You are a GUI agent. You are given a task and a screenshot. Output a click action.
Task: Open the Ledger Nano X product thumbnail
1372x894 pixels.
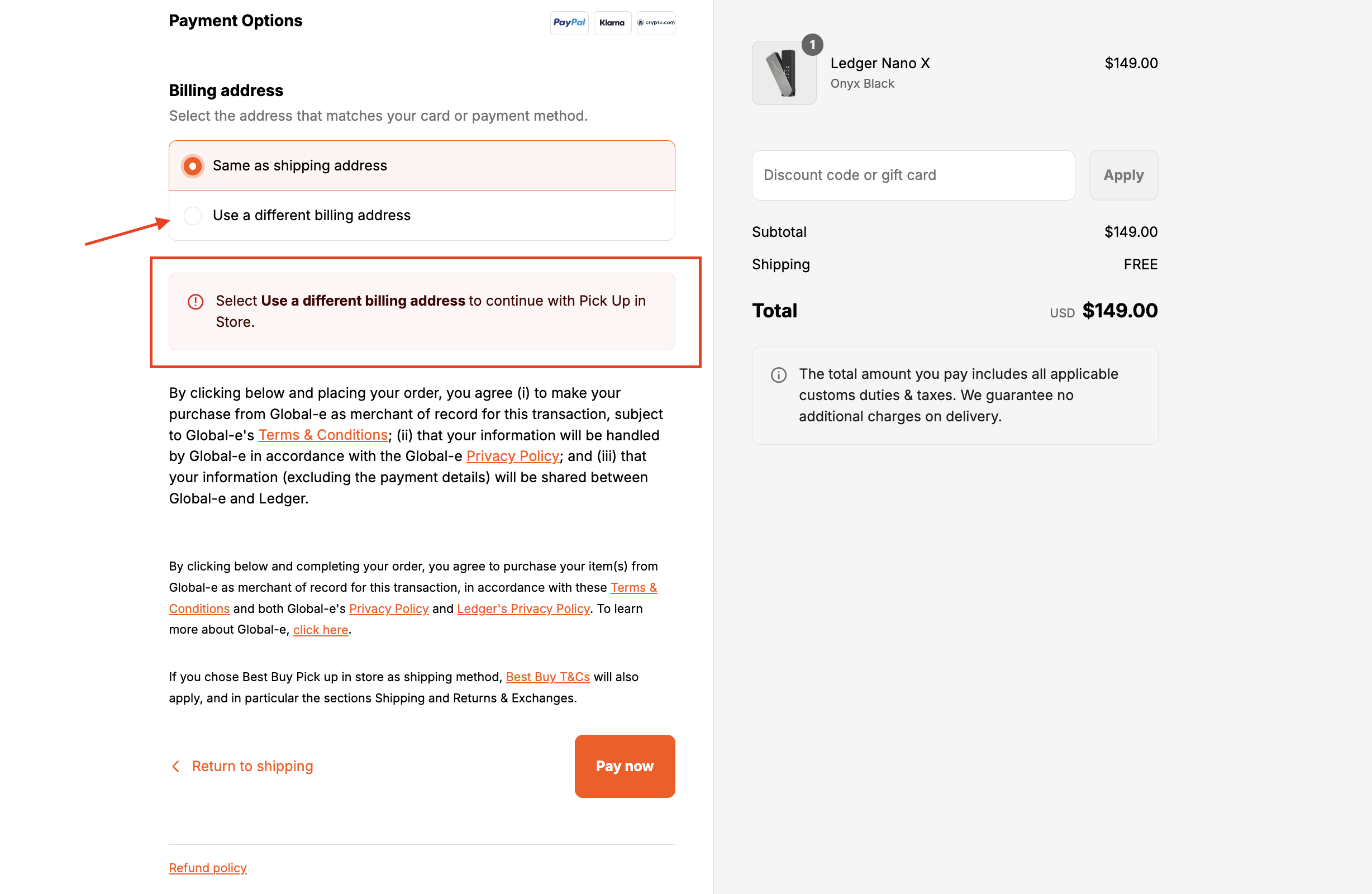(783, 73)
